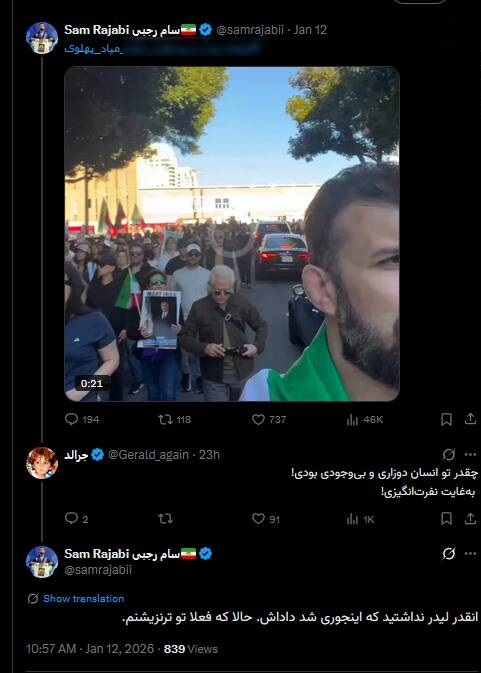Open the @samrajabii handle link in top post

point(250,30)
